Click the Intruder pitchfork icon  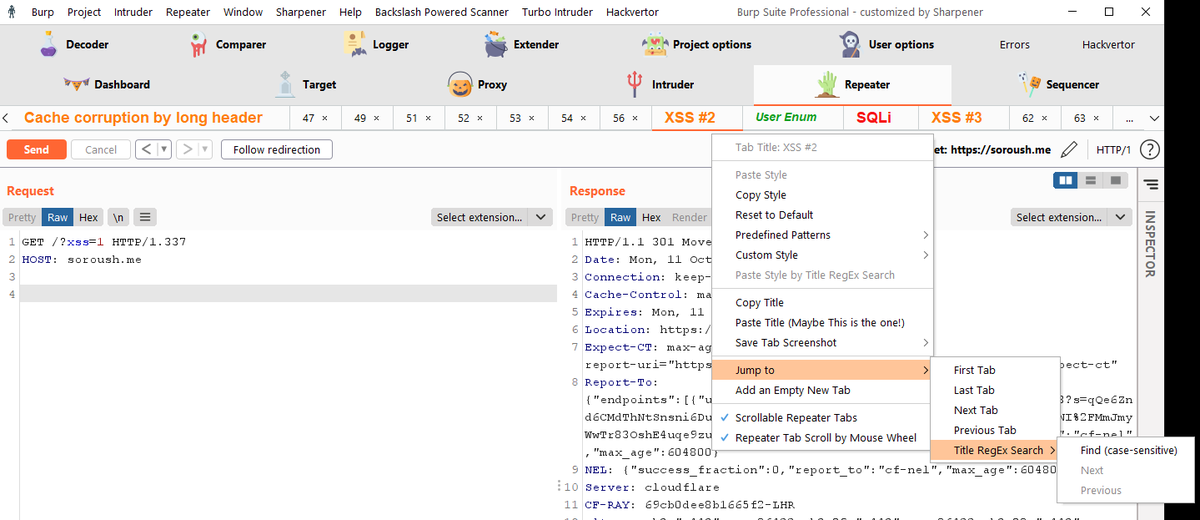tap(634, 84)
